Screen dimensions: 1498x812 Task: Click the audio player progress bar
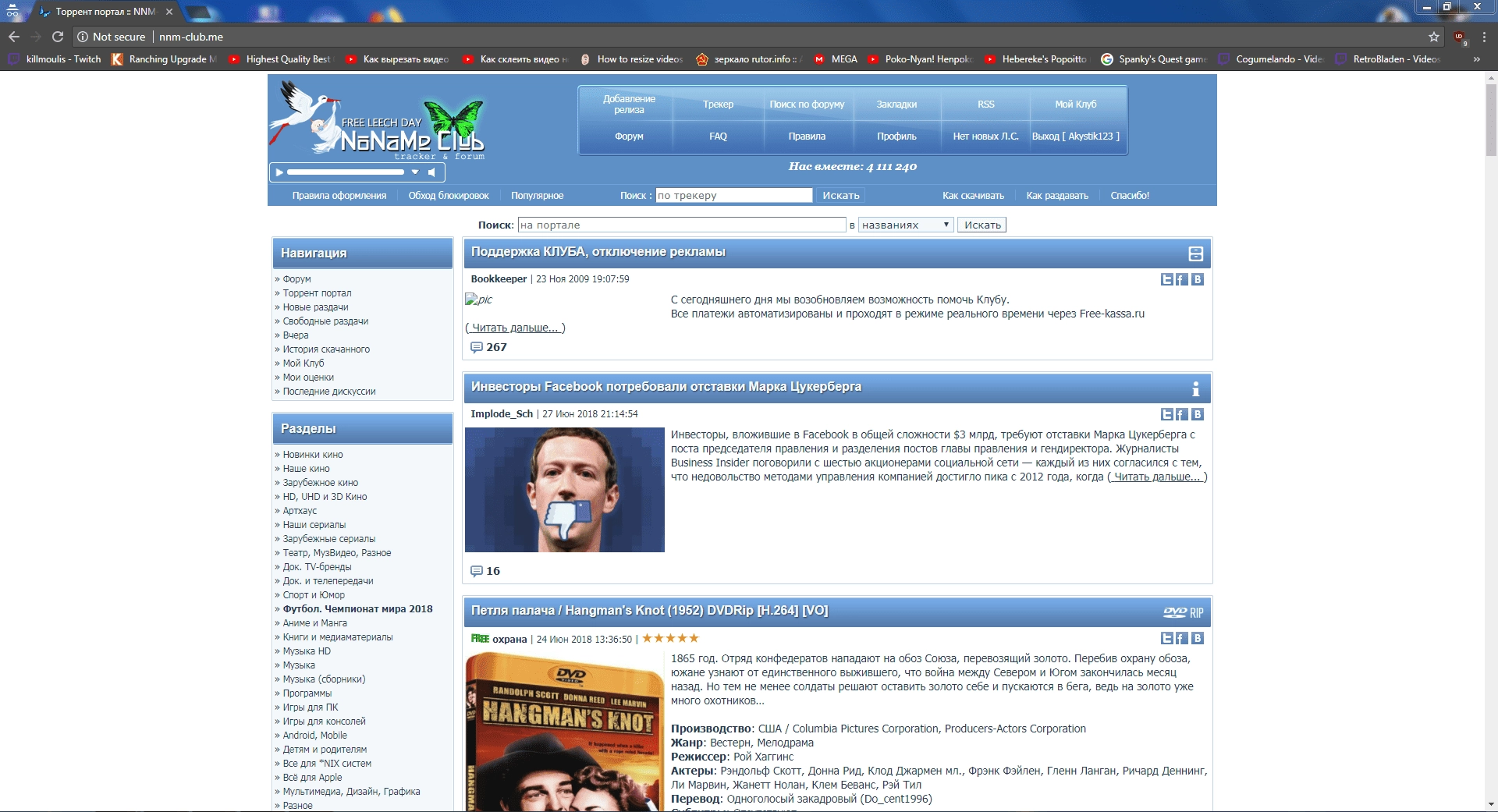click(x=345, y=172)
